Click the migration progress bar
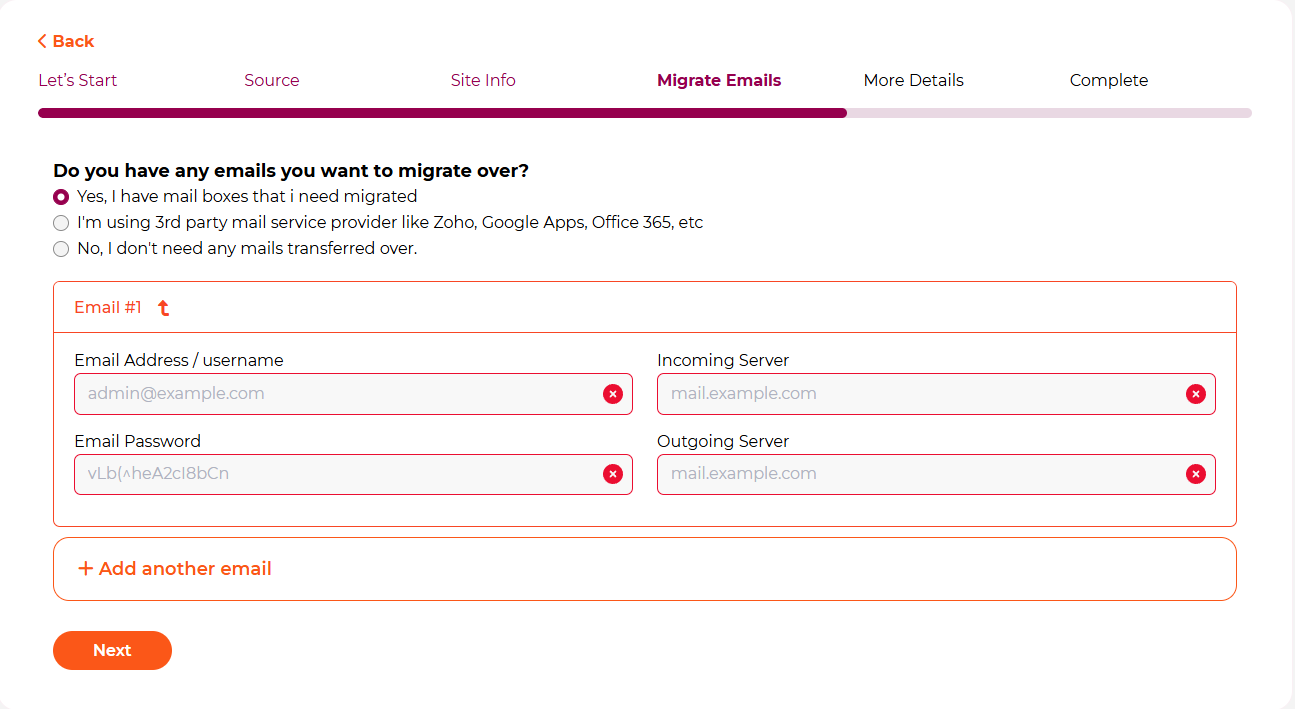1295x709 pixels. click(645, 113)
